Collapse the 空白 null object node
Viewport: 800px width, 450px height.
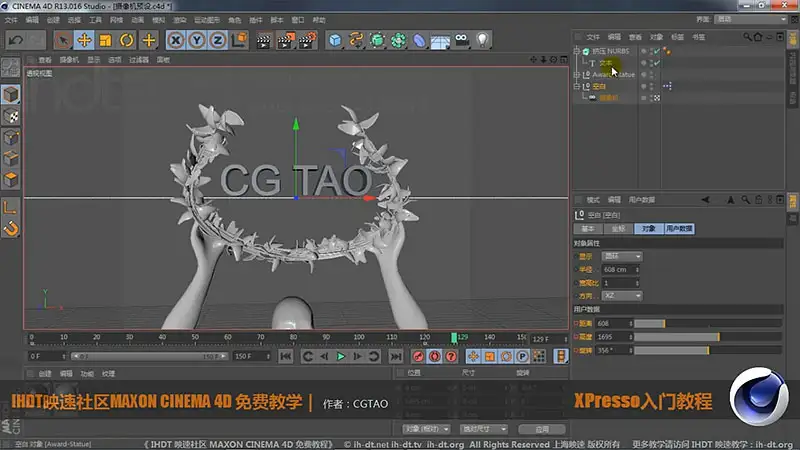577,86
